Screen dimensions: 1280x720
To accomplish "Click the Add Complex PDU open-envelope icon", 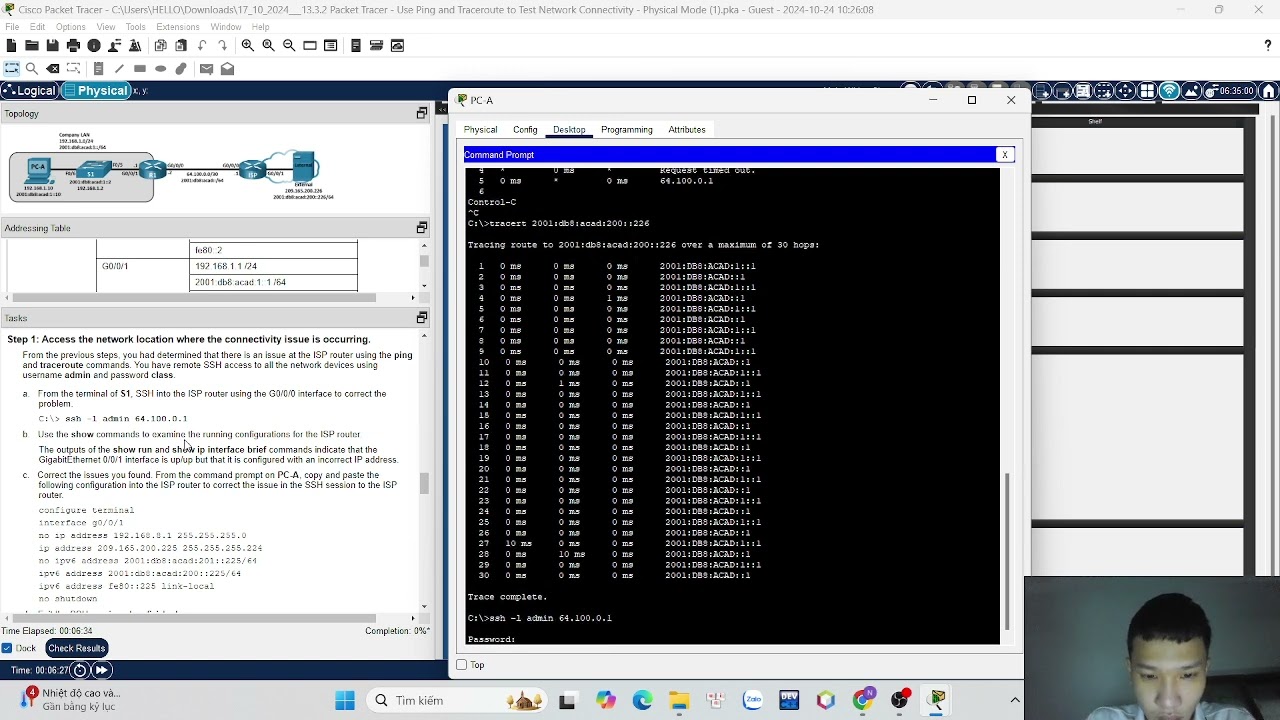I will [227, 69].
